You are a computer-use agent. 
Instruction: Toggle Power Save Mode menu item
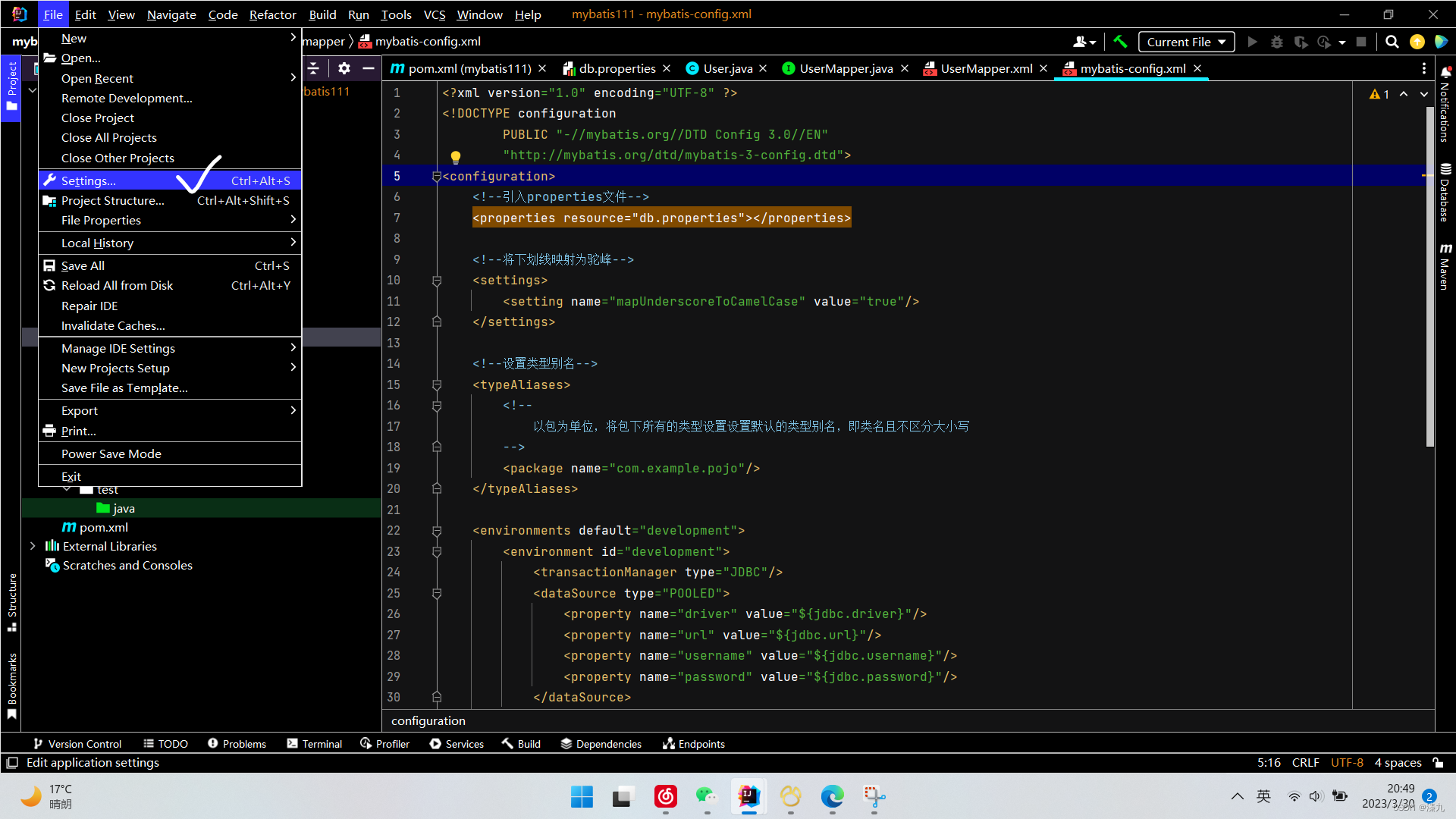[111, 453]
